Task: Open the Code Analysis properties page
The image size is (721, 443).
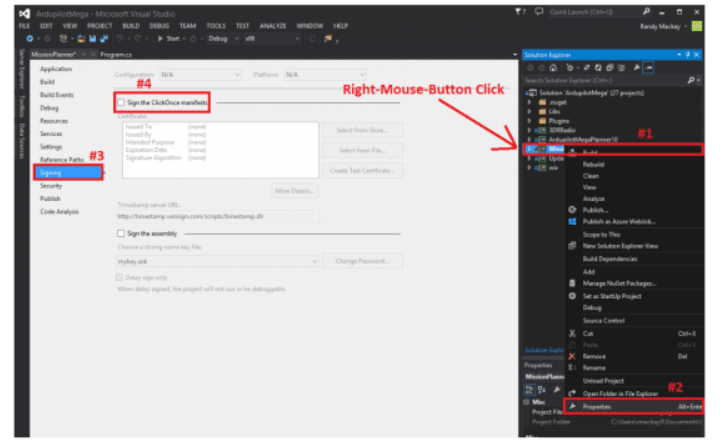Action: (x=59, y=212)
